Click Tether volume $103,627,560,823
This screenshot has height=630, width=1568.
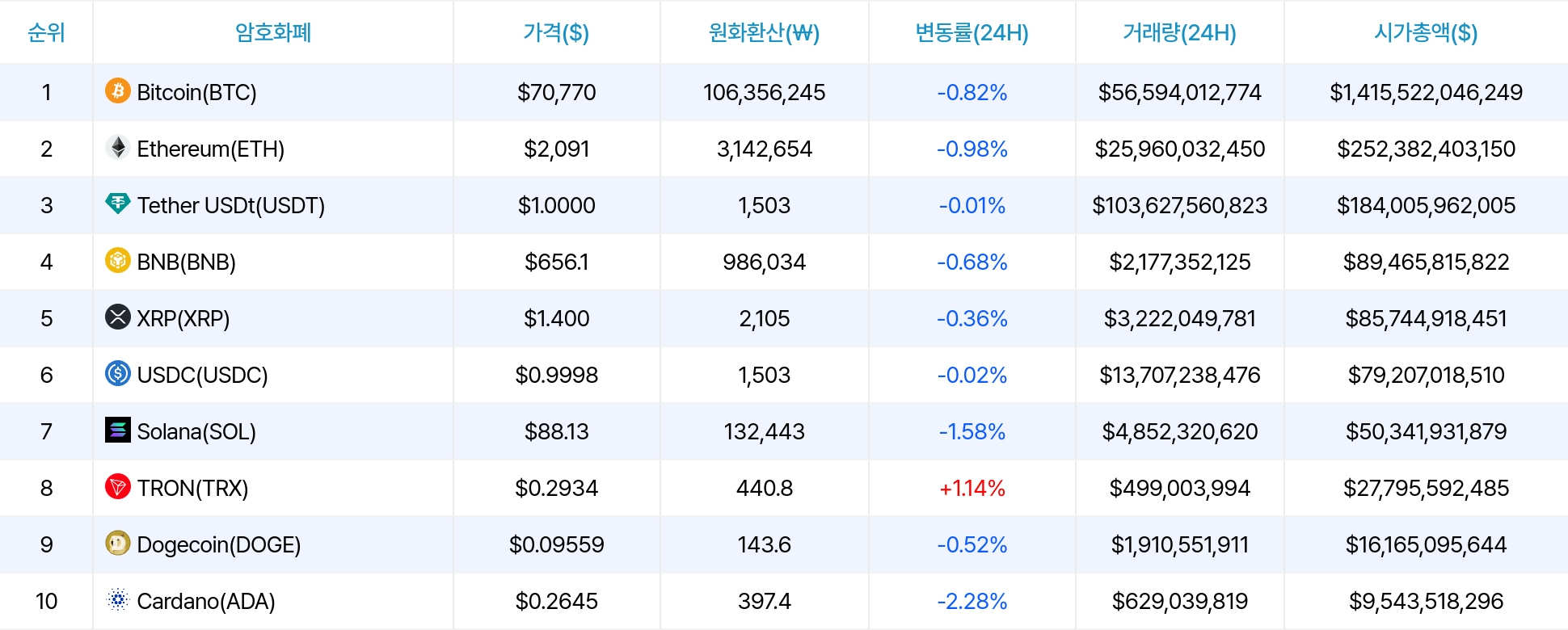click(1179, 206)
